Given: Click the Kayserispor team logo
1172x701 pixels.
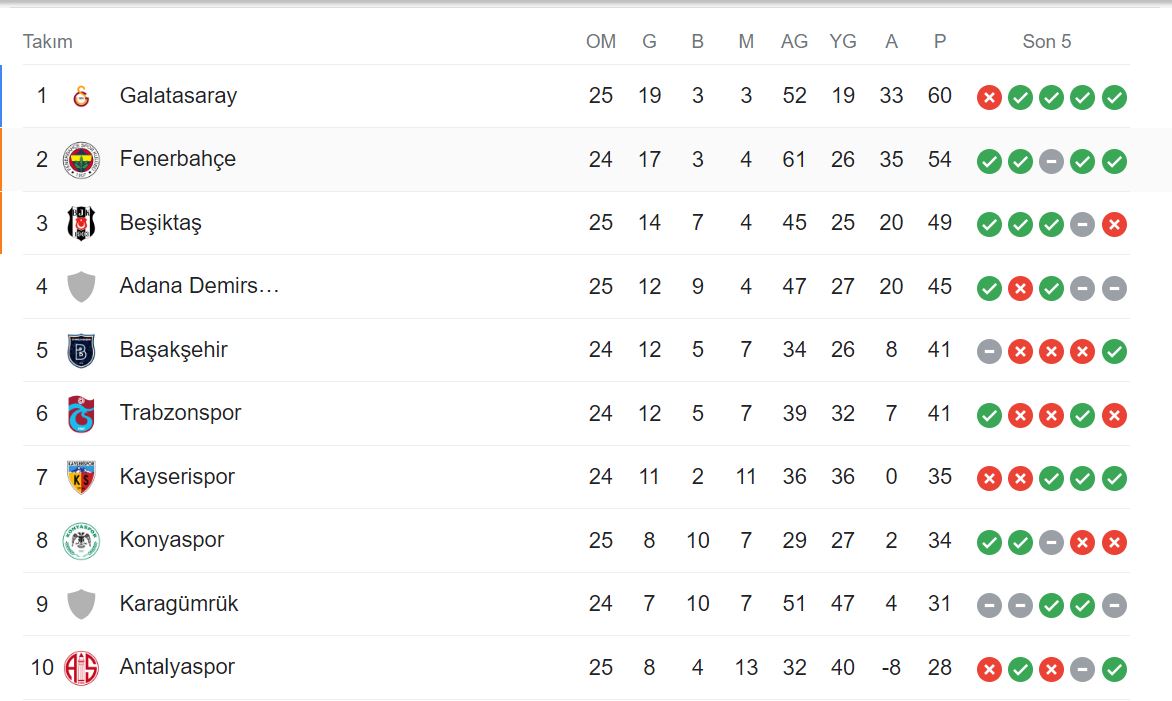Looking at the screenshot, I should 81,477.
